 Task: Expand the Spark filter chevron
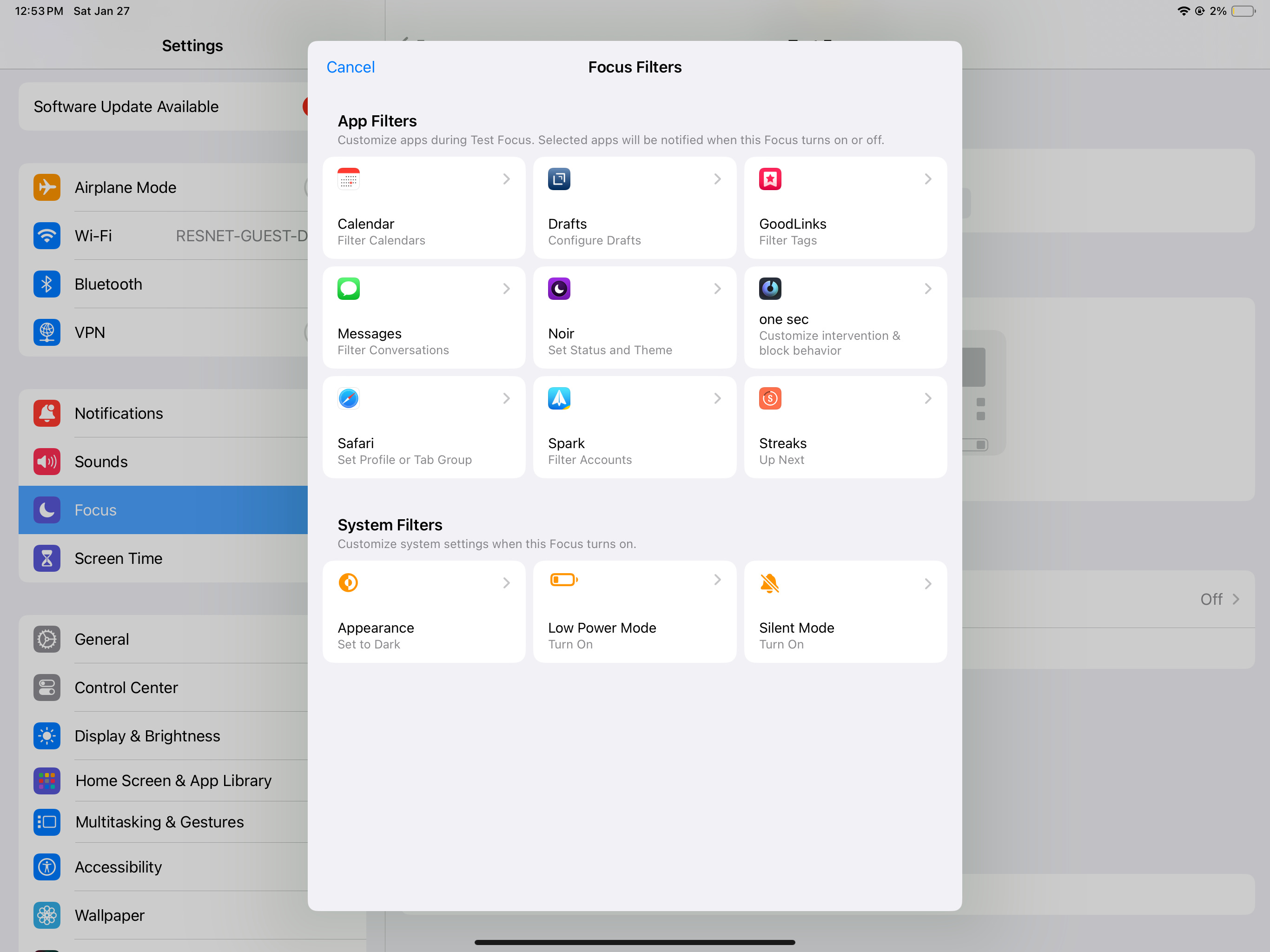[x=717, y=398]
